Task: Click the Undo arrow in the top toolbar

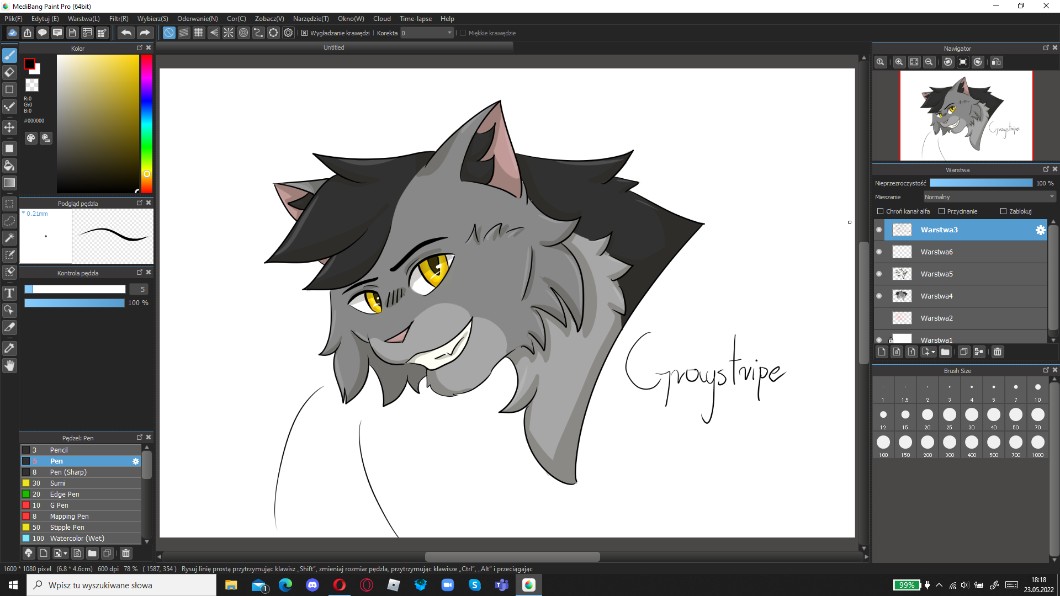Action: pos(126,33)
